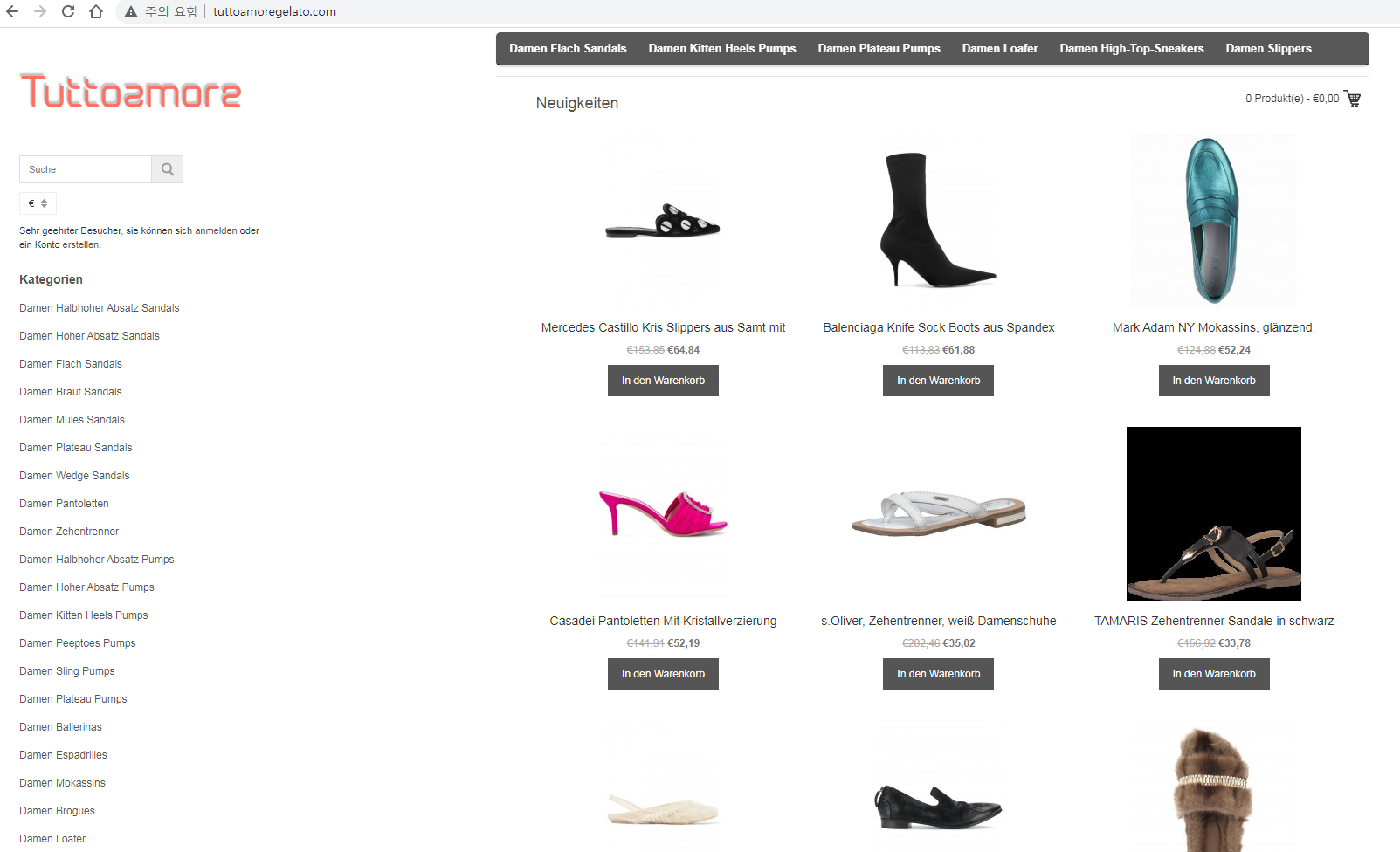Select Damen Mokassins category
The image size is (1400, 852).
pyautogui.click(x=62, y=783)
